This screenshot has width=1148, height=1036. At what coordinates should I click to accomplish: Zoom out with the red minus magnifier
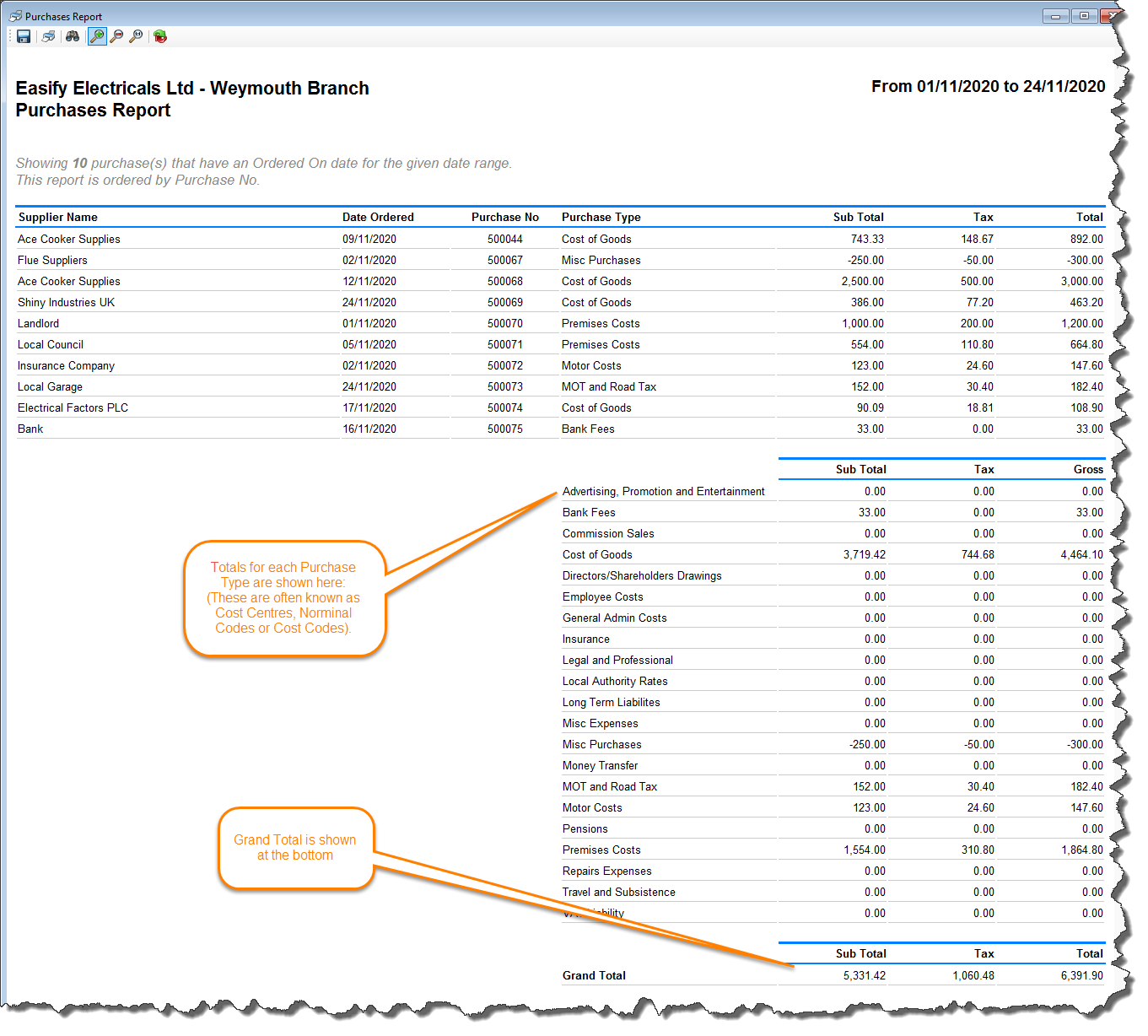click(x=116, y=36)
